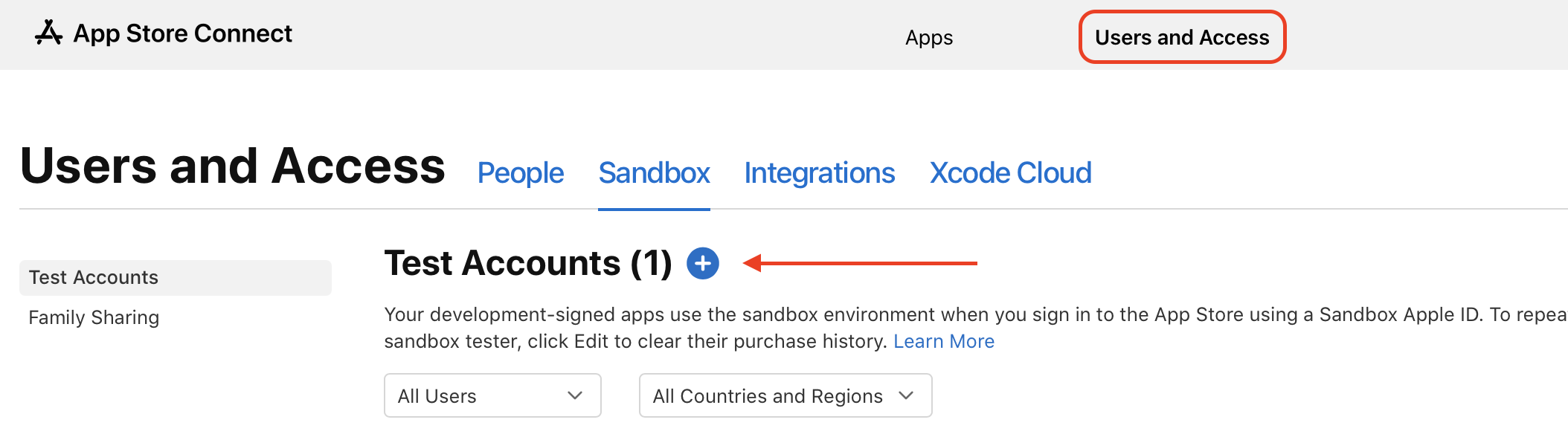Expand the All Countries and Regions dropdown

[x=785, y=395]
